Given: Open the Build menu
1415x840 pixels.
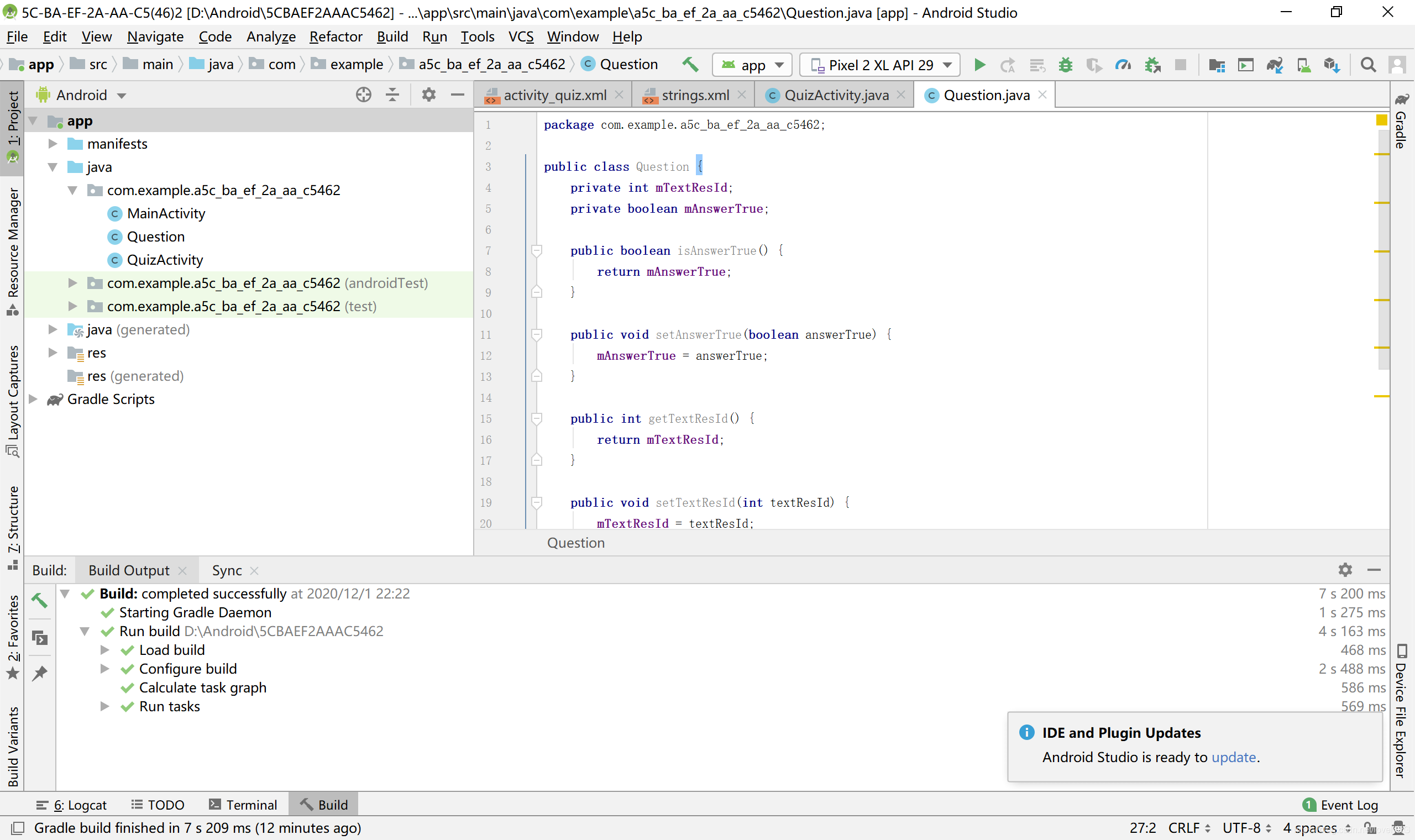Looking at the screenshot, I should [392, 37].
